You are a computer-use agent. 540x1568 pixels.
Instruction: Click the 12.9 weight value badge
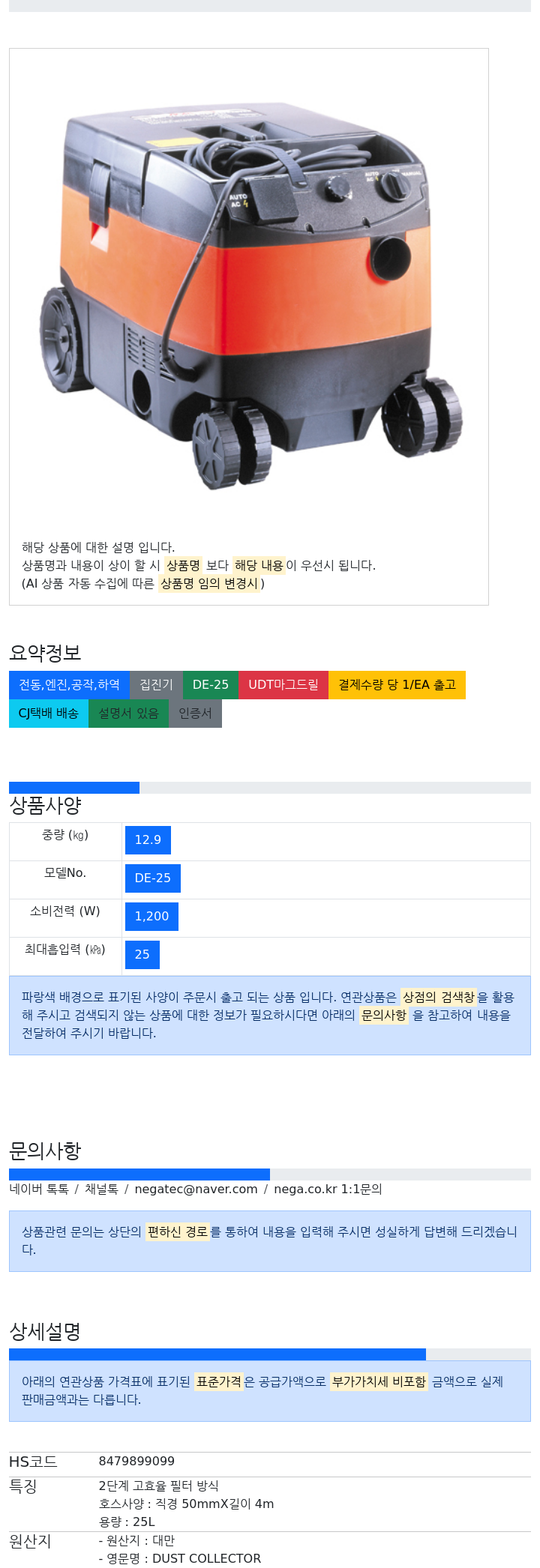pyautogui.click(x=148, y=840)
